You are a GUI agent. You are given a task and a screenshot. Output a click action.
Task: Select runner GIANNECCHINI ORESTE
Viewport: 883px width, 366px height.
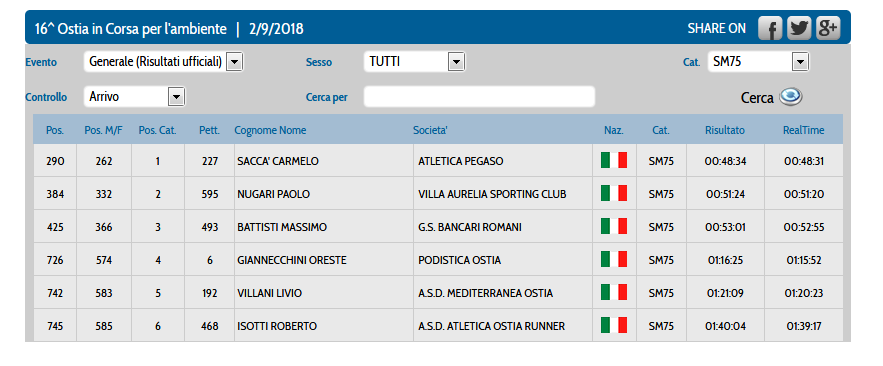coord(292,260)
